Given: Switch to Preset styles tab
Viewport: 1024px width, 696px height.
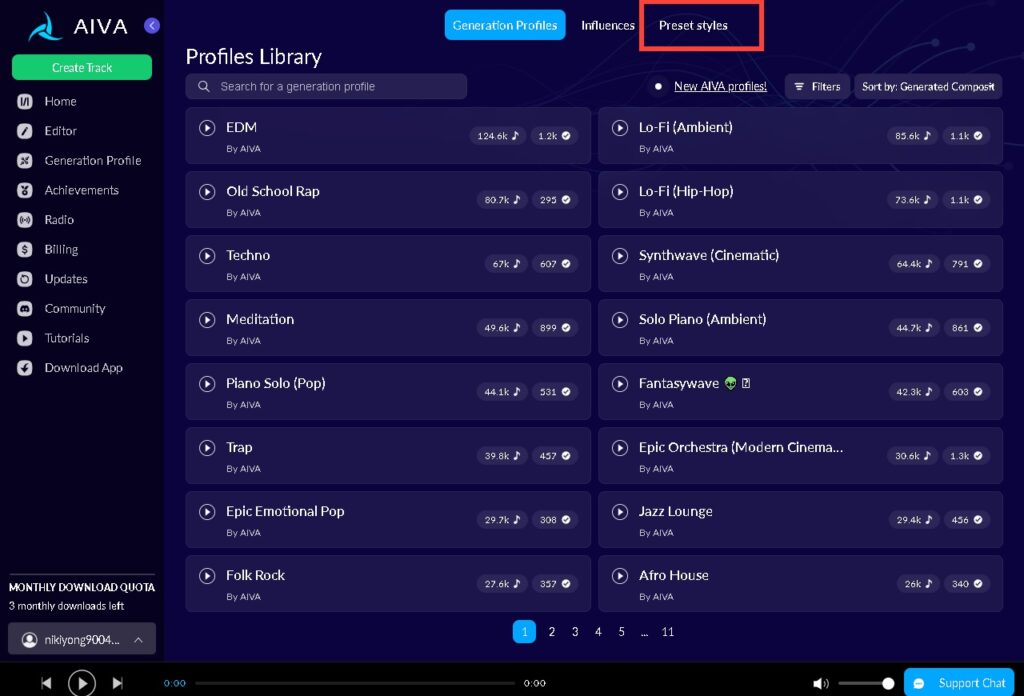Looking at the screenshot, I should point(693,25).
